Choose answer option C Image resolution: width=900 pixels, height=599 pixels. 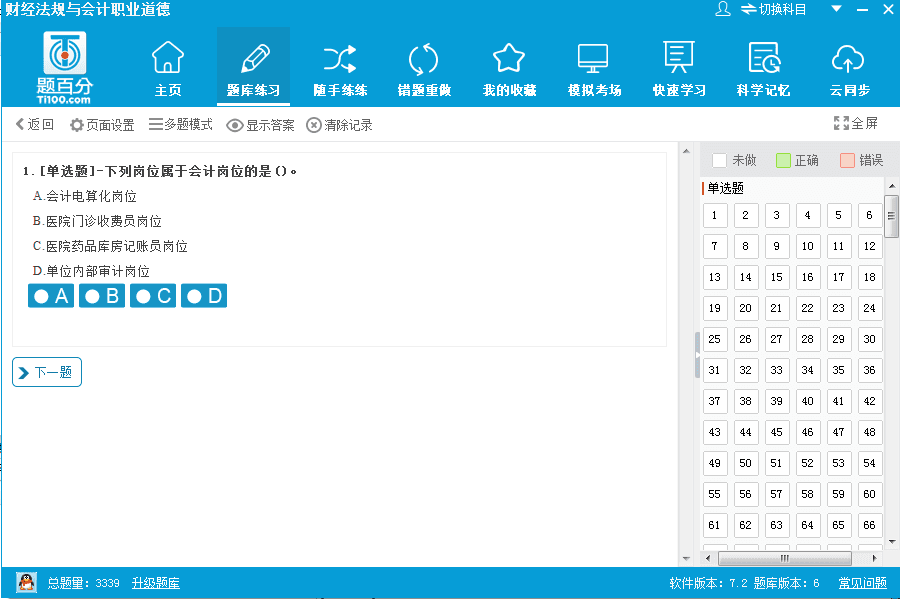tap(153, 296)
